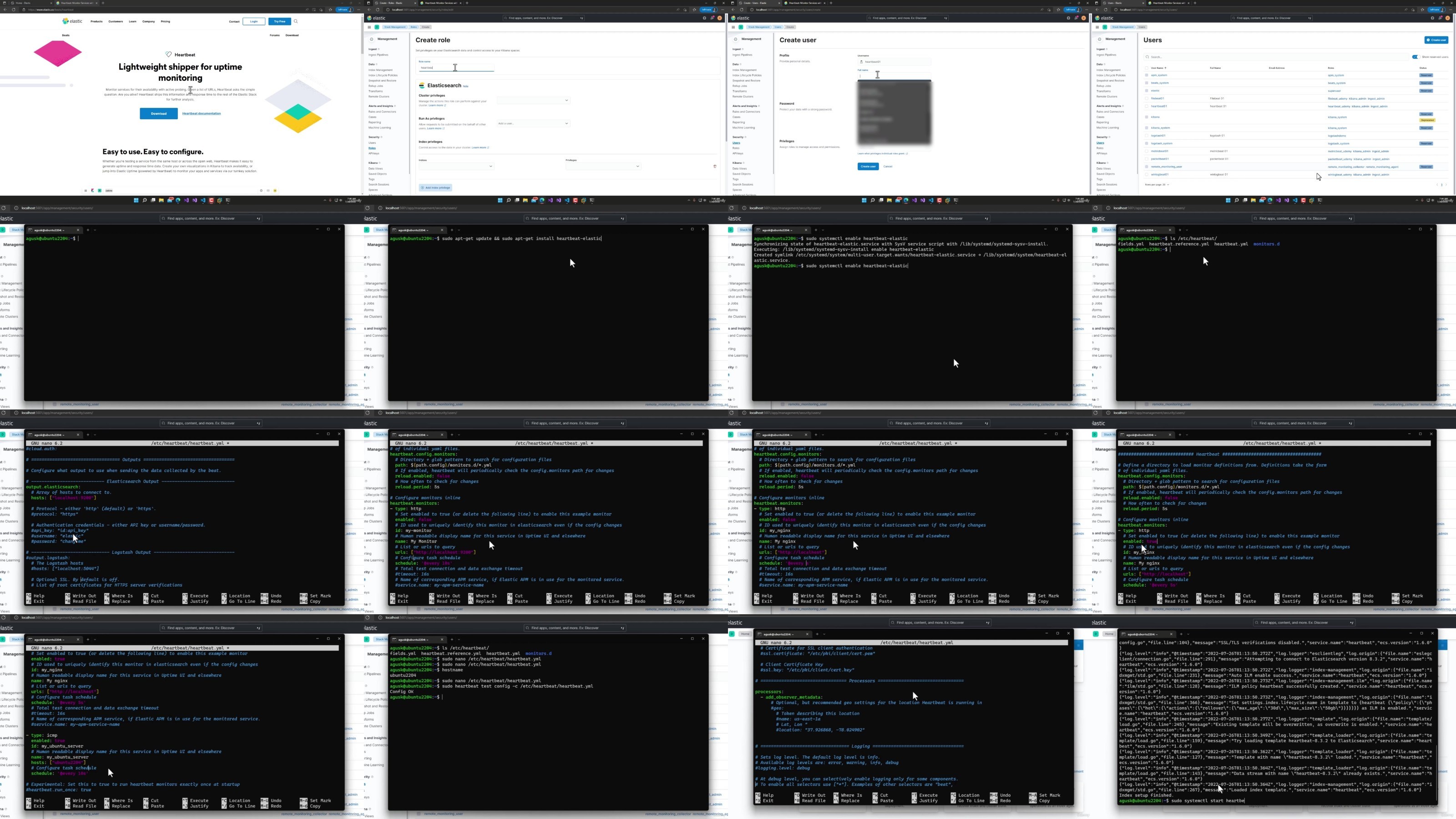Click the Elasticsearch logo icon in Create role

click(x=422, y=86)
